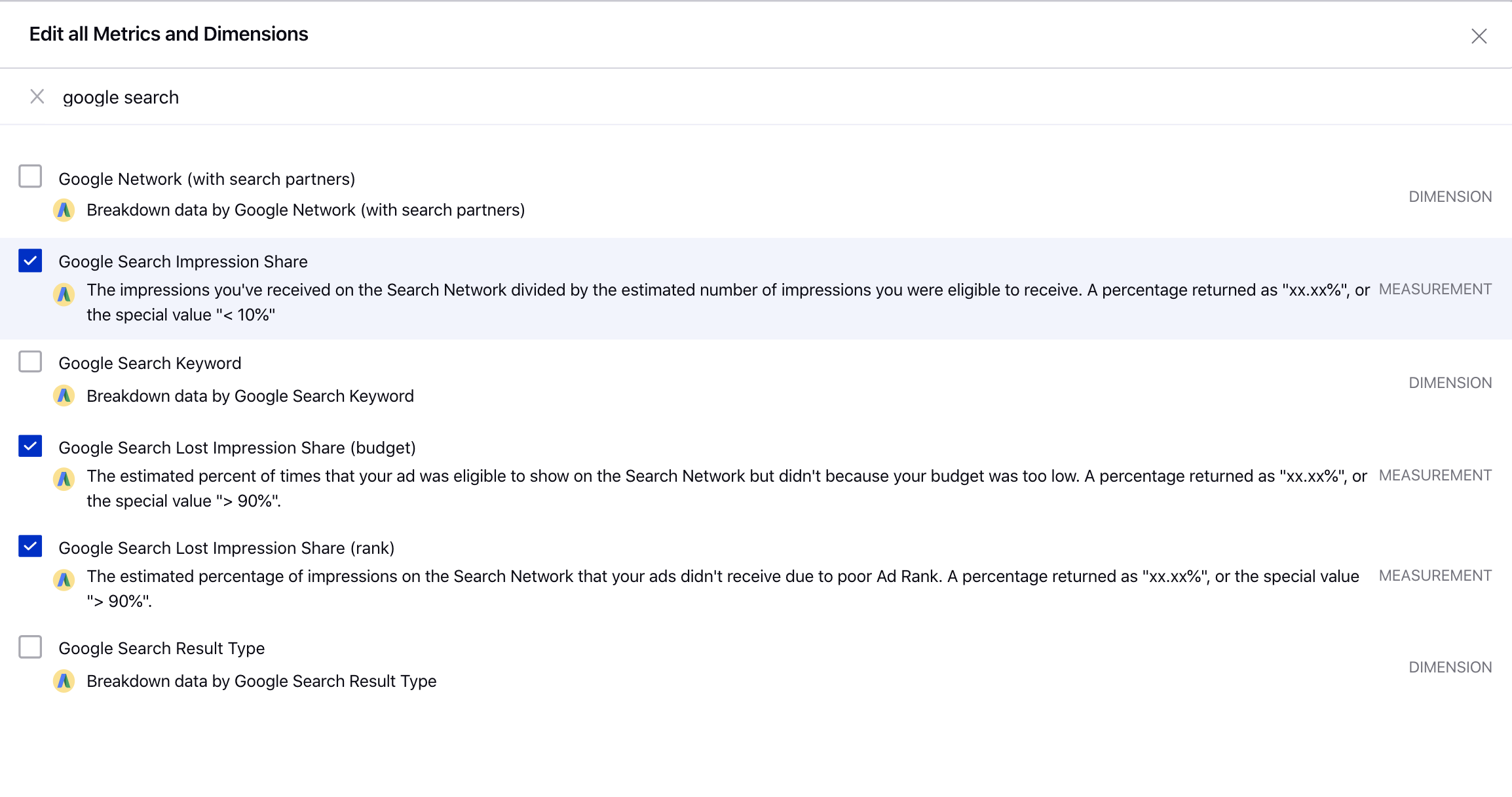Click 'Breakdown data by Google Network' description
1512x797 pixels.
click(x=306, y=210)
